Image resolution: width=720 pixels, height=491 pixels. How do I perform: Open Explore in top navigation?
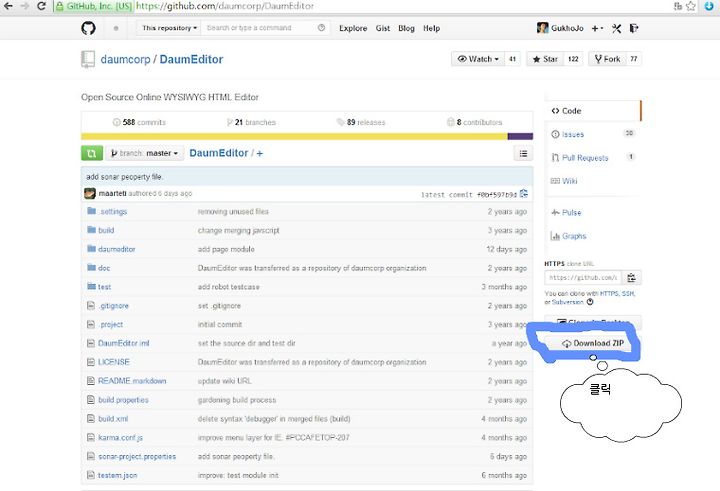pos(353,28)
